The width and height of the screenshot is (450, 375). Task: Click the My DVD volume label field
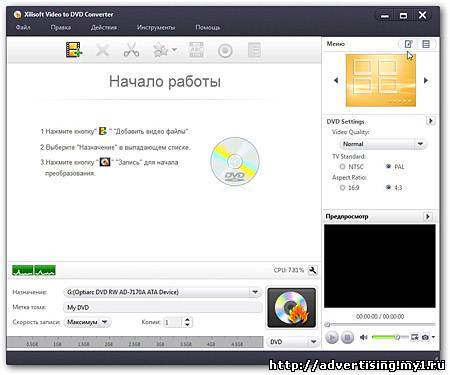[x=162, y=307]
